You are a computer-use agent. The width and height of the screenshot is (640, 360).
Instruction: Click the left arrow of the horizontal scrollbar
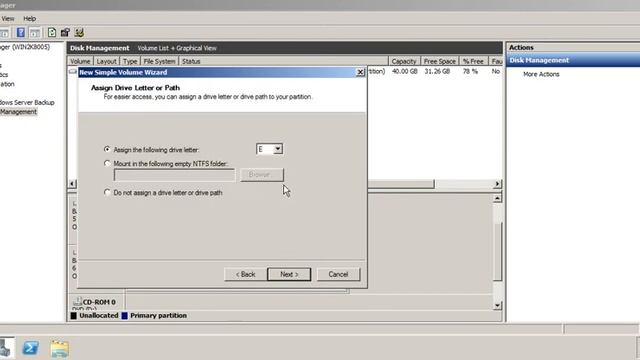pyautogui.click(x=72, y=184)
